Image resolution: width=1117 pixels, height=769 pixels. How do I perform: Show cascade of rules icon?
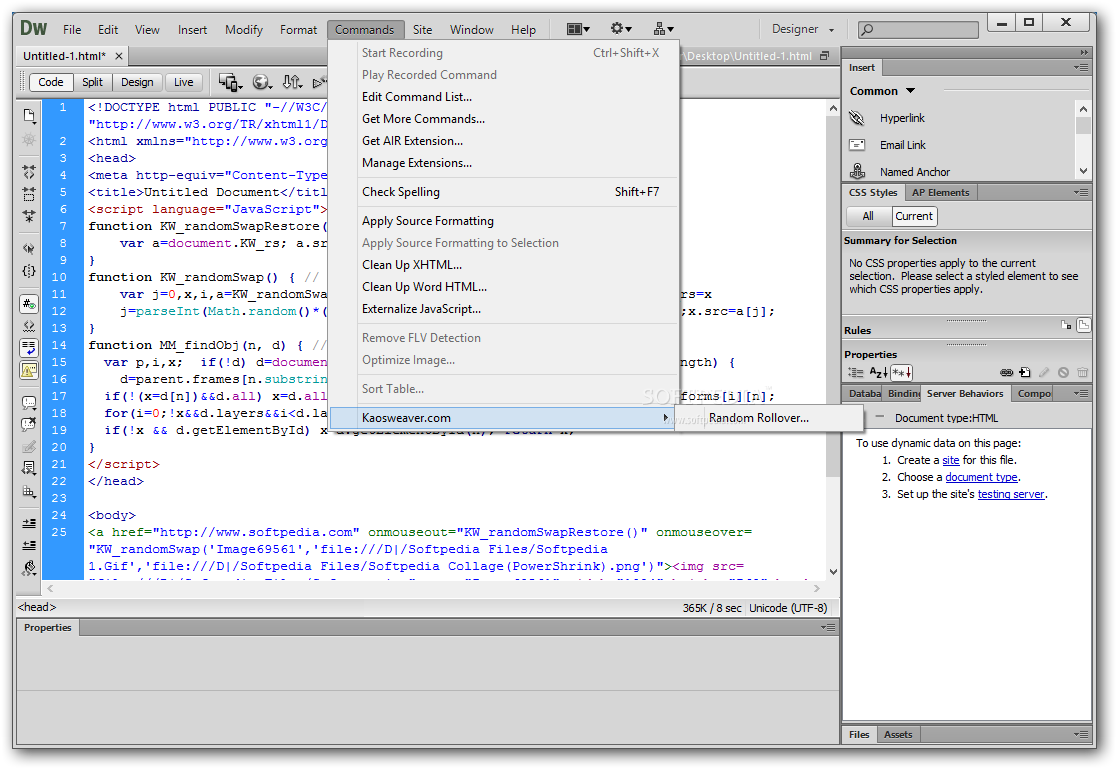click(x=1083, y=325)
